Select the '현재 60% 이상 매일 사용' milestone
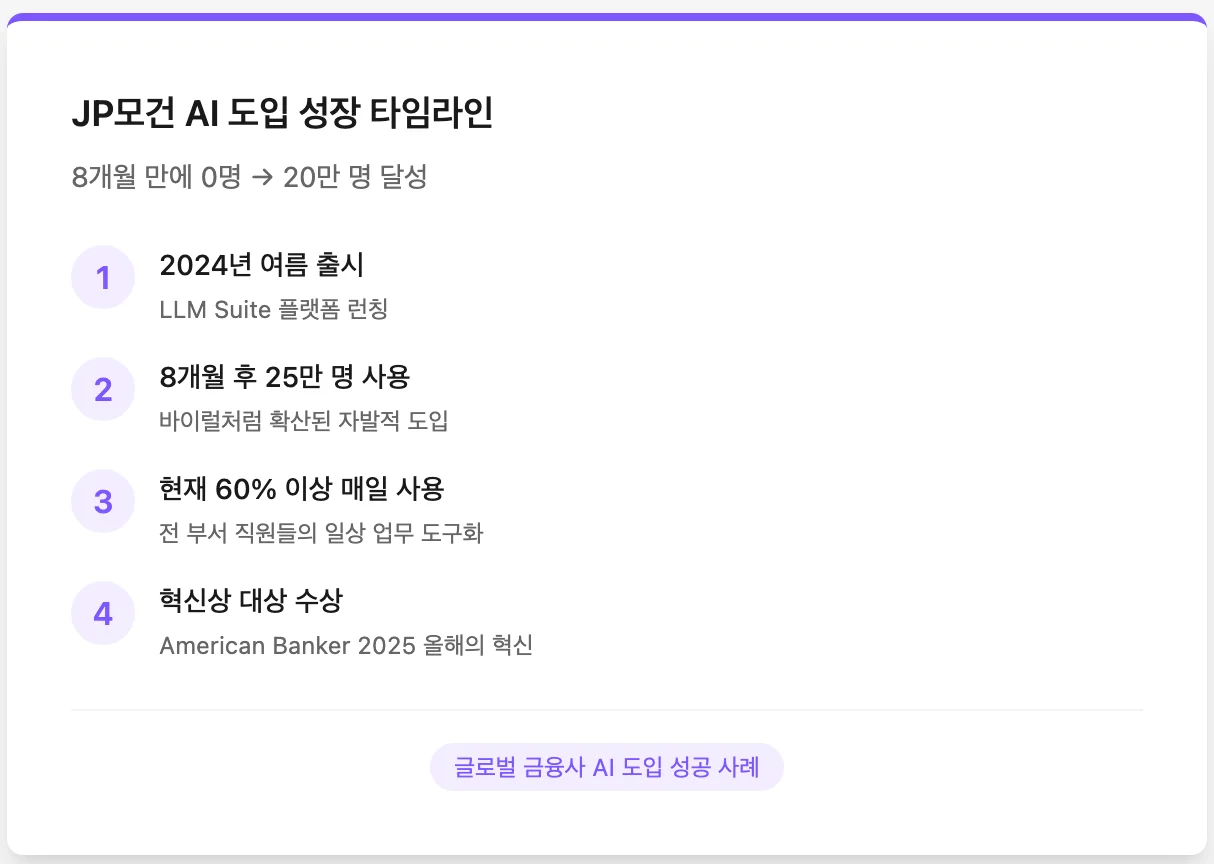1214x864 pixels. click(304, 489)
